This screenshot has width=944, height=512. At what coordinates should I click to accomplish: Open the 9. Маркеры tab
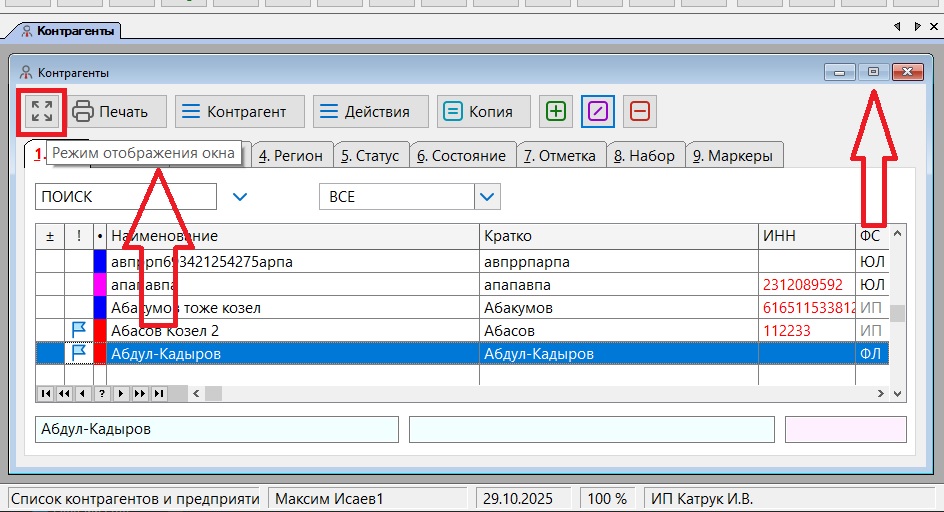[733, 156]
